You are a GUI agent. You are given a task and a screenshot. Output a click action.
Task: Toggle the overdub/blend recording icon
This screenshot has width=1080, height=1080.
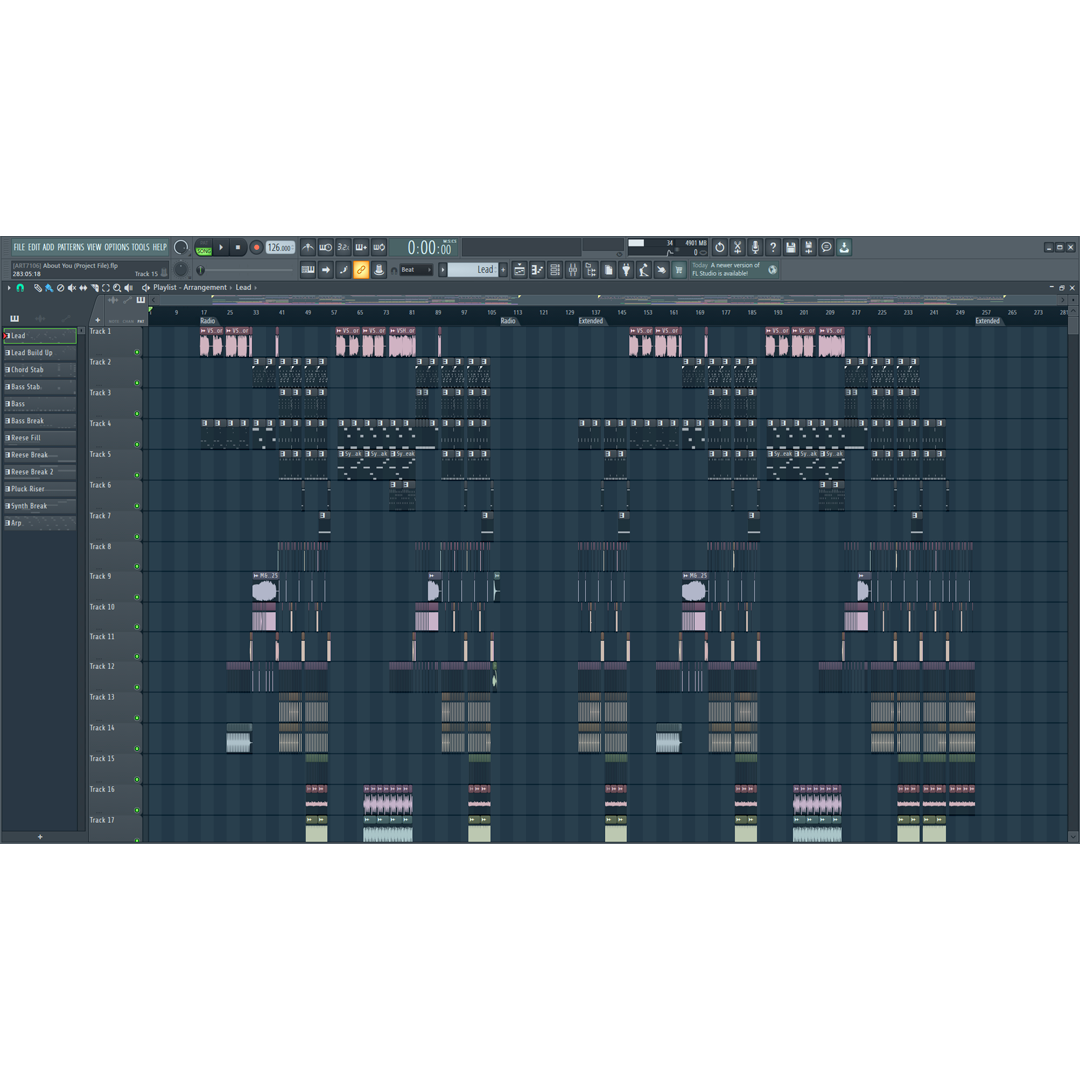361,247
